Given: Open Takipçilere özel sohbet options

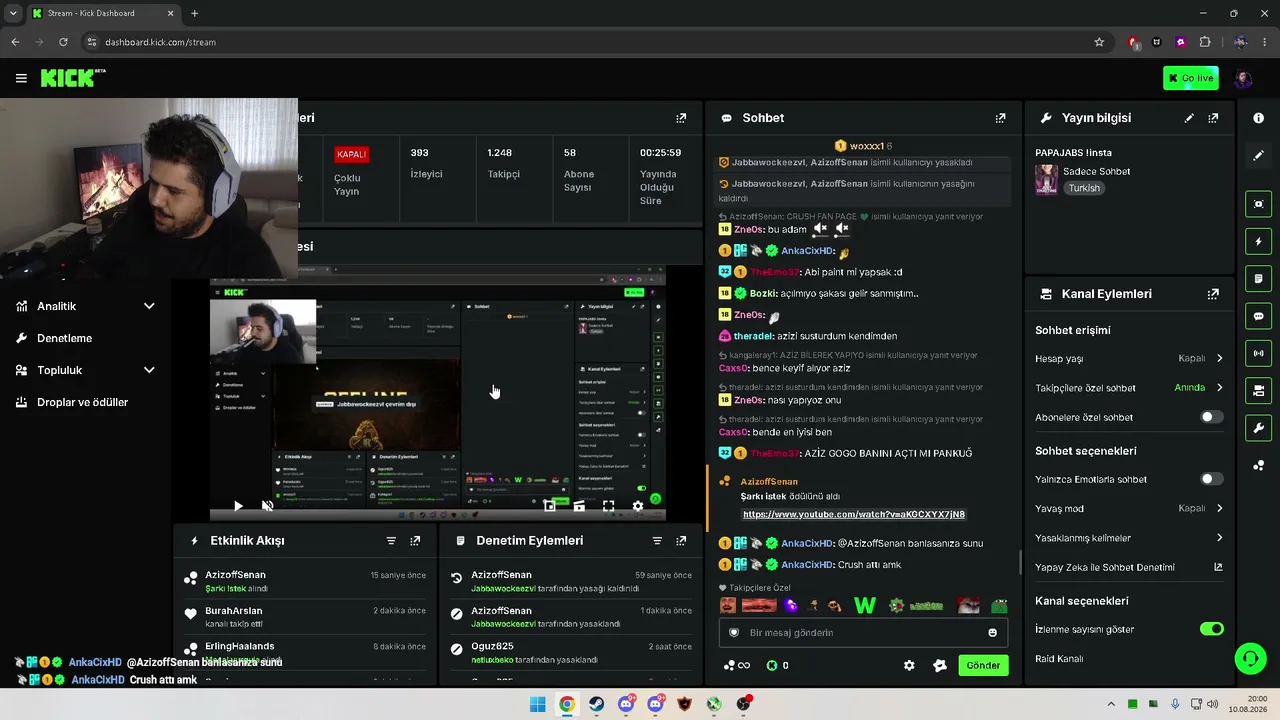Looking at the screenshot, I should (x=1129, y=388).
